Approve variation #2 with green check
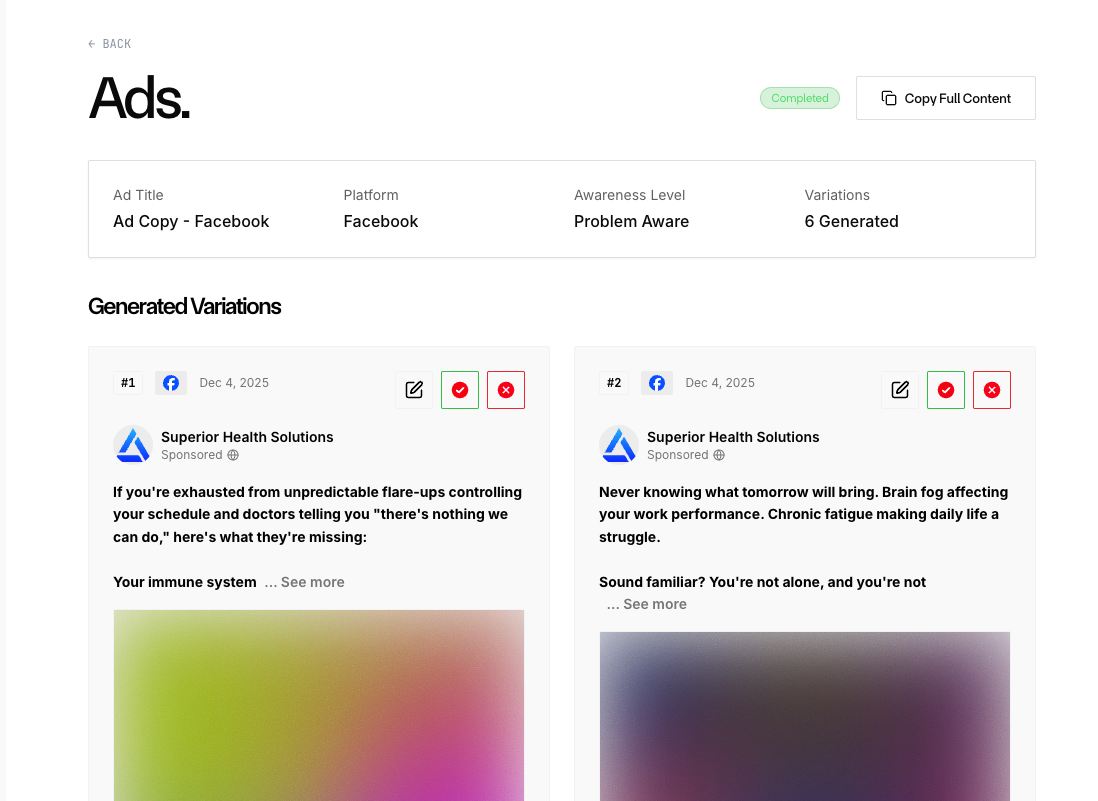 (946, 390)
